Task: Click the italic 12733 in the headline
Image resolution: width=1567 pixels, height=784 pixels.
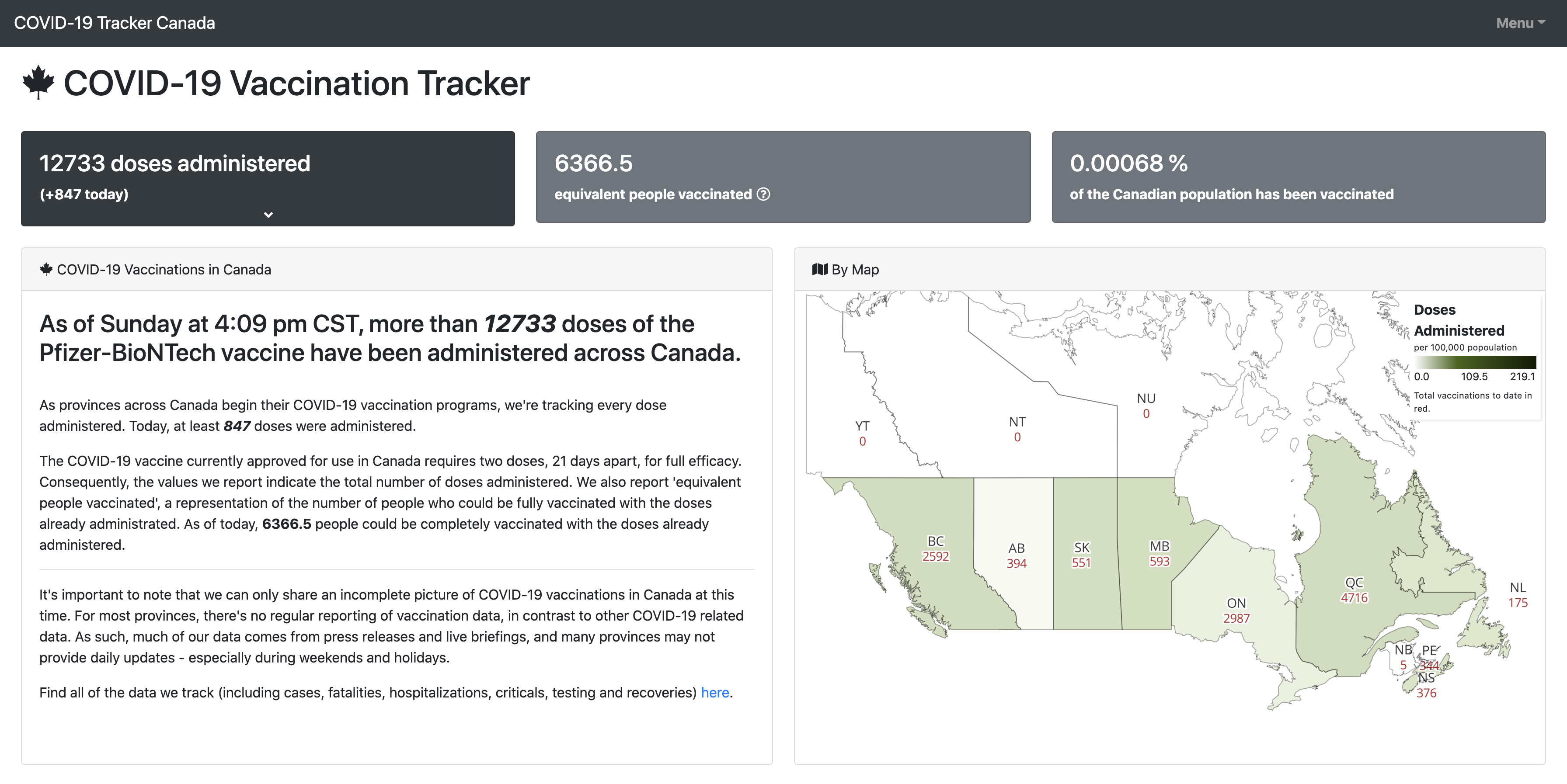Action: [x=519, y=323]
